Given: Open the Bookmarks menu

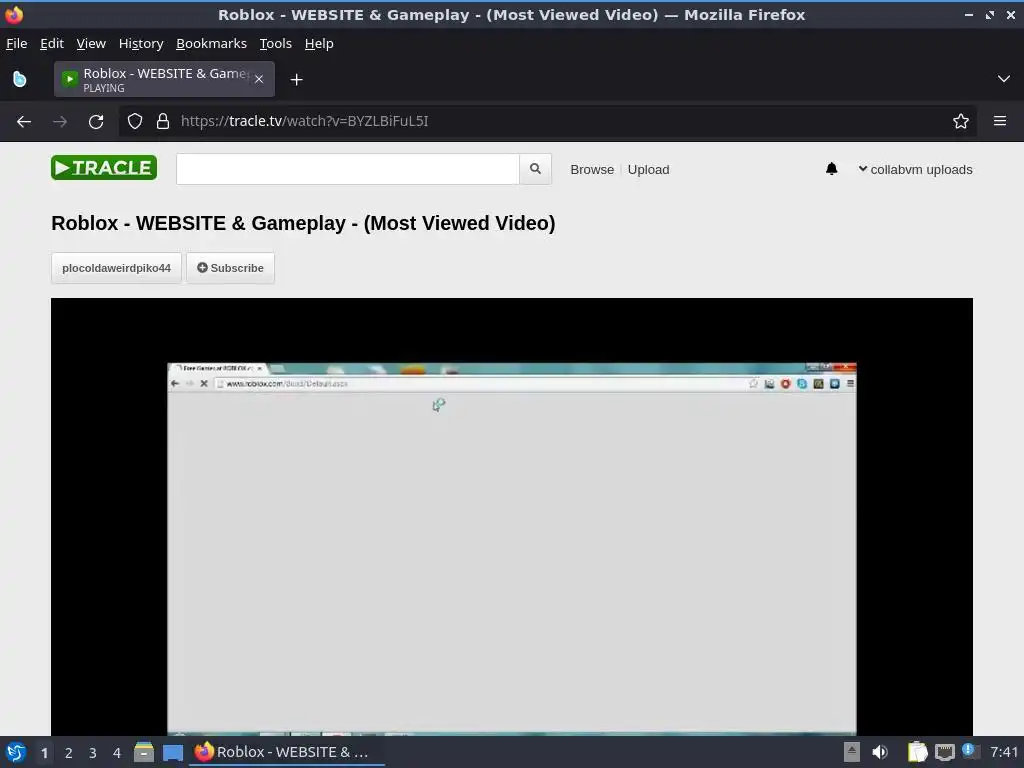Looking at the screenshot, I should 211,44.
